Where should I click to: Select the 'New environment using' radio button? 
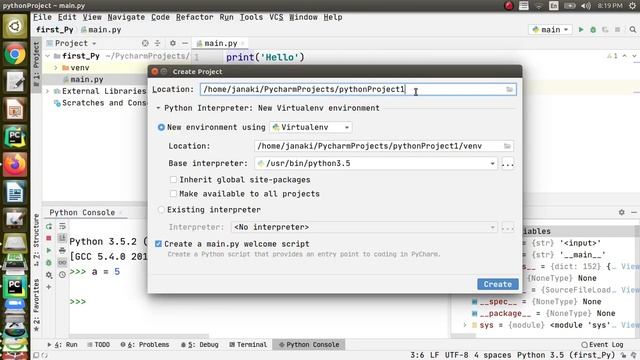click(x=161, y=127)
